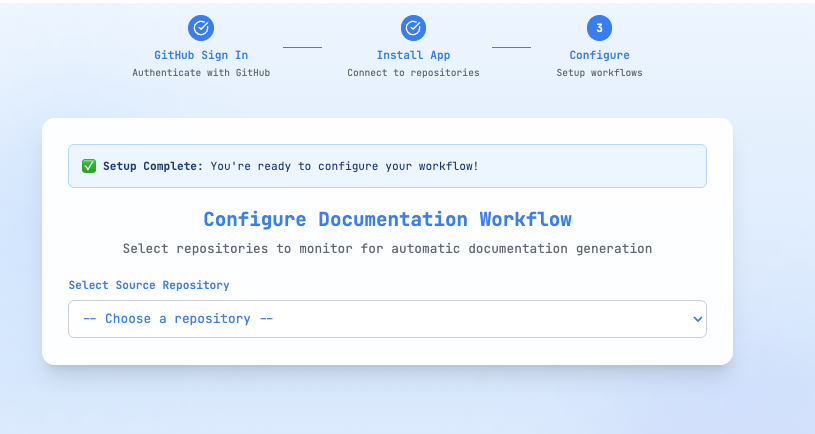Click the "Select Source Repository" field label
Screen dimensions: 815x434
[149, 285]
